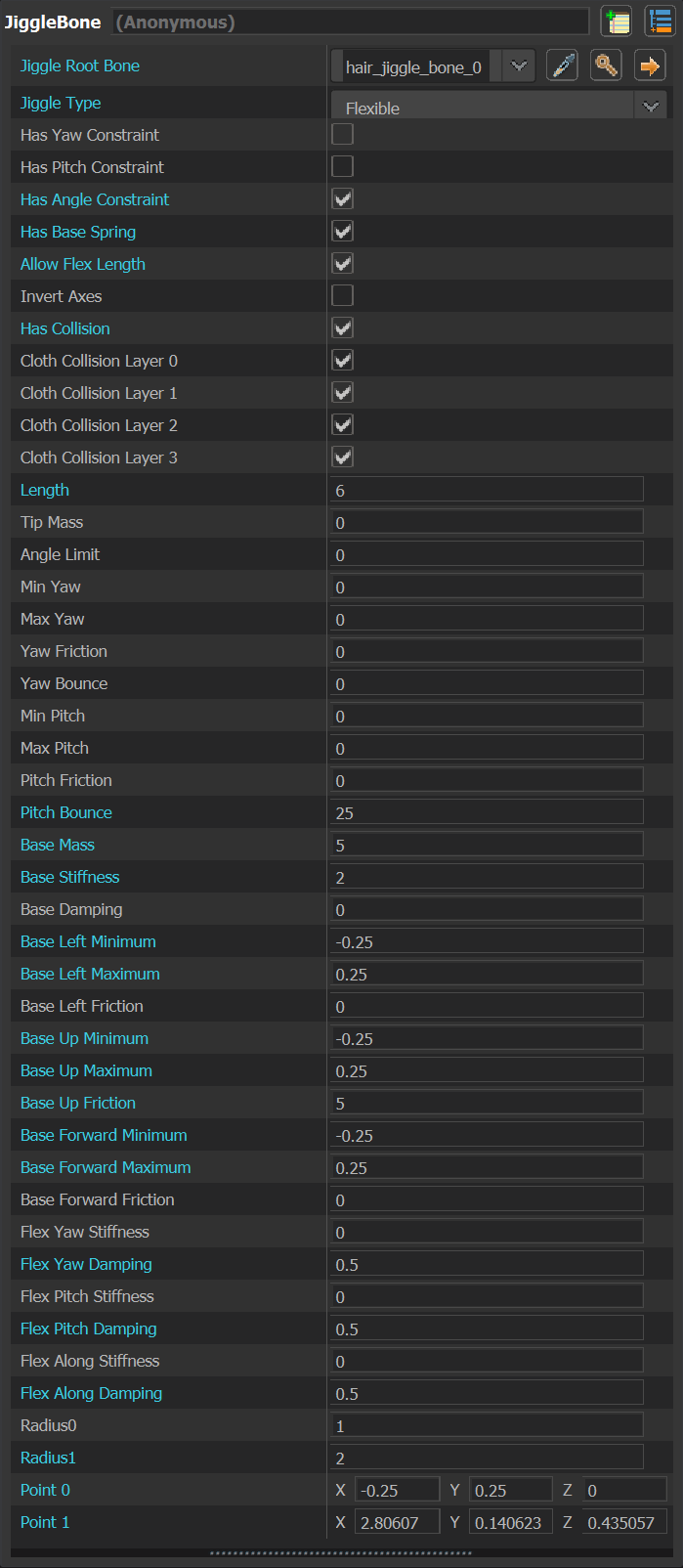Enable Has Yaw Constraint checkbox
The height and width of the screenshot is (1568, 683).
click(x=343, y=134)
